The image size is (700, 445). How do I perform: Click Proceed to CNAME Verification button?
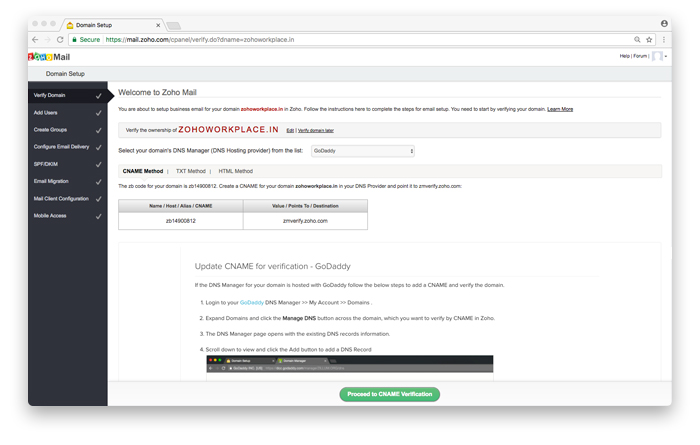click(390, 394)
